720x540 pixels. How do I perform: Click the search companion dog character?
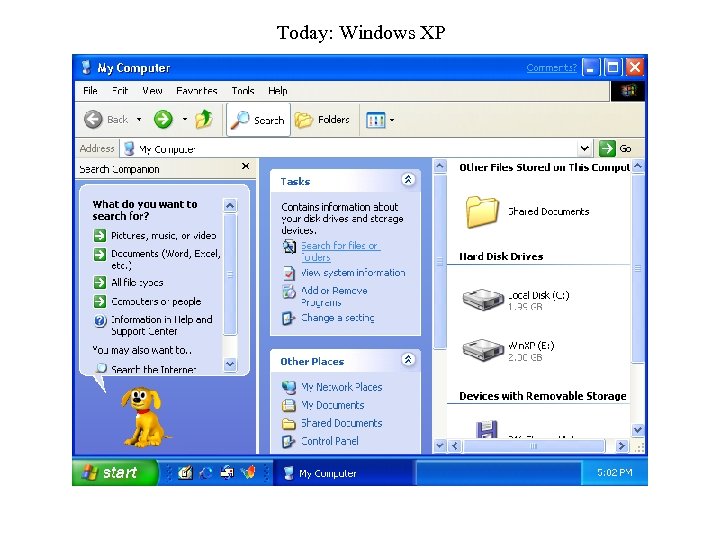(x=144, y=417)
